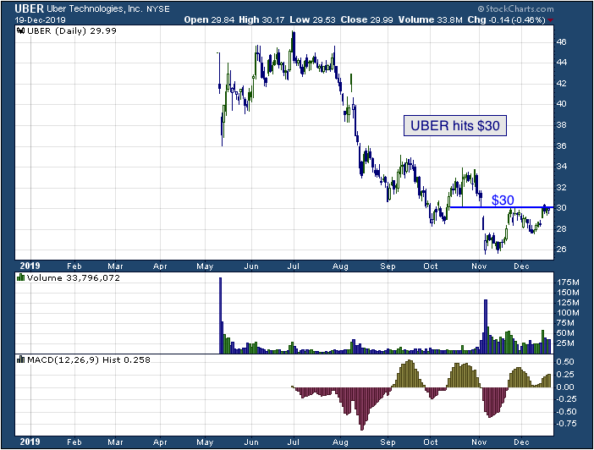Screen dimensions: 594x450
Task: Click the Nov label under the price chart
Action: click(x=479, y=266)
